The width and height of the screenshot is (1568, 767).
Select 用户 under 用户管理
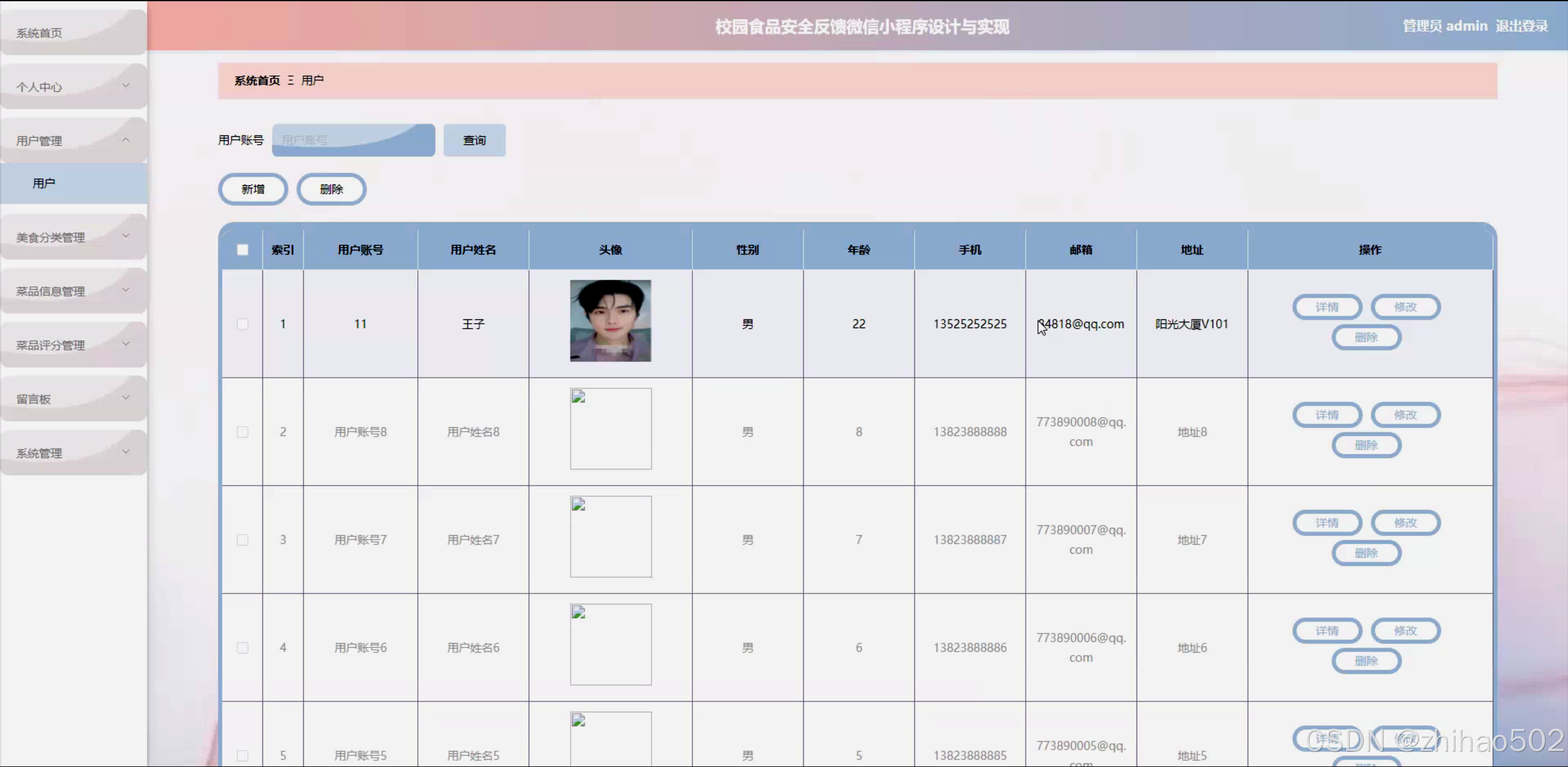point(43,182)
